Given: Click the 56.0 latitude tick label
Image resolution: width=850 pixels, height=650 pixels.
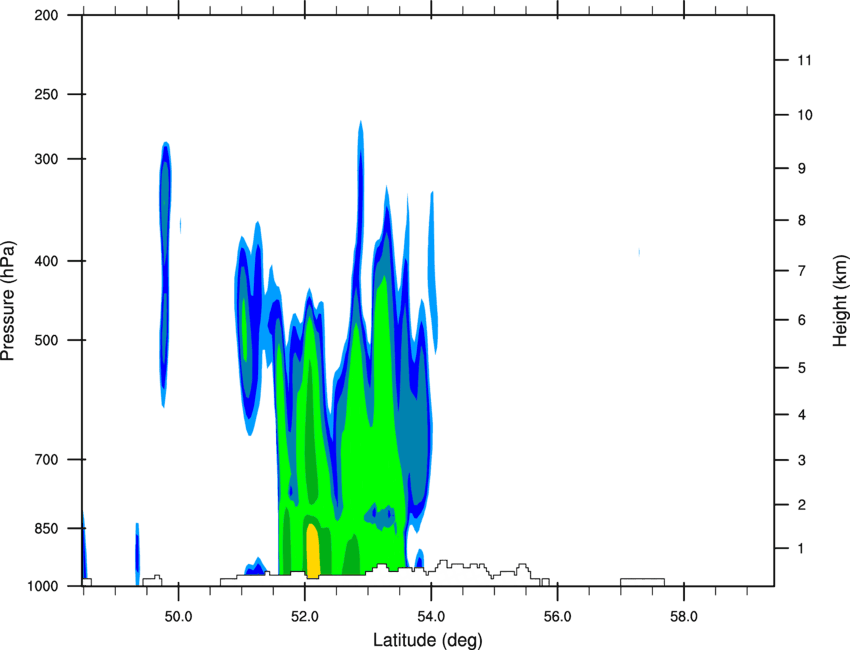Looking at the screenshot, I should 557,617.
